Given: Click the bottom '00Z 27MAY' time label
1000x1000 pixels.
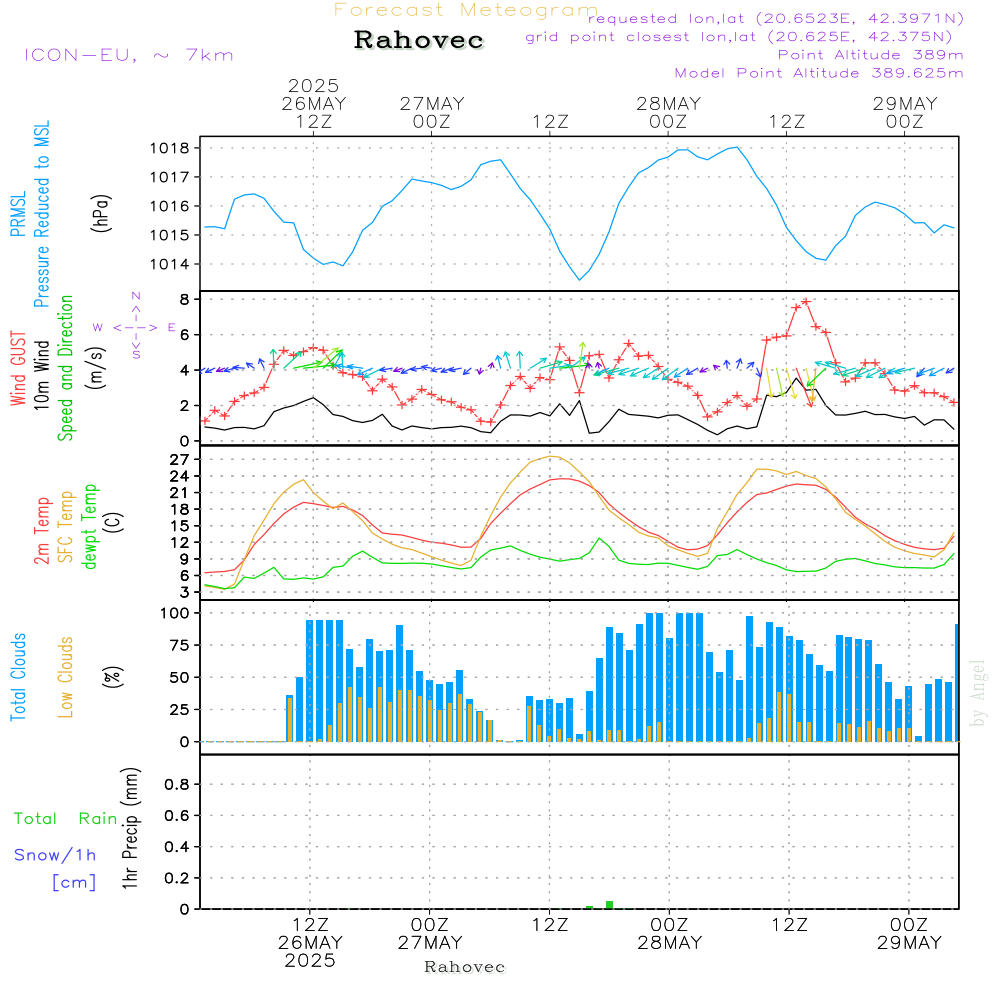Looking at the screenshot, I should (x=430, y=934).
